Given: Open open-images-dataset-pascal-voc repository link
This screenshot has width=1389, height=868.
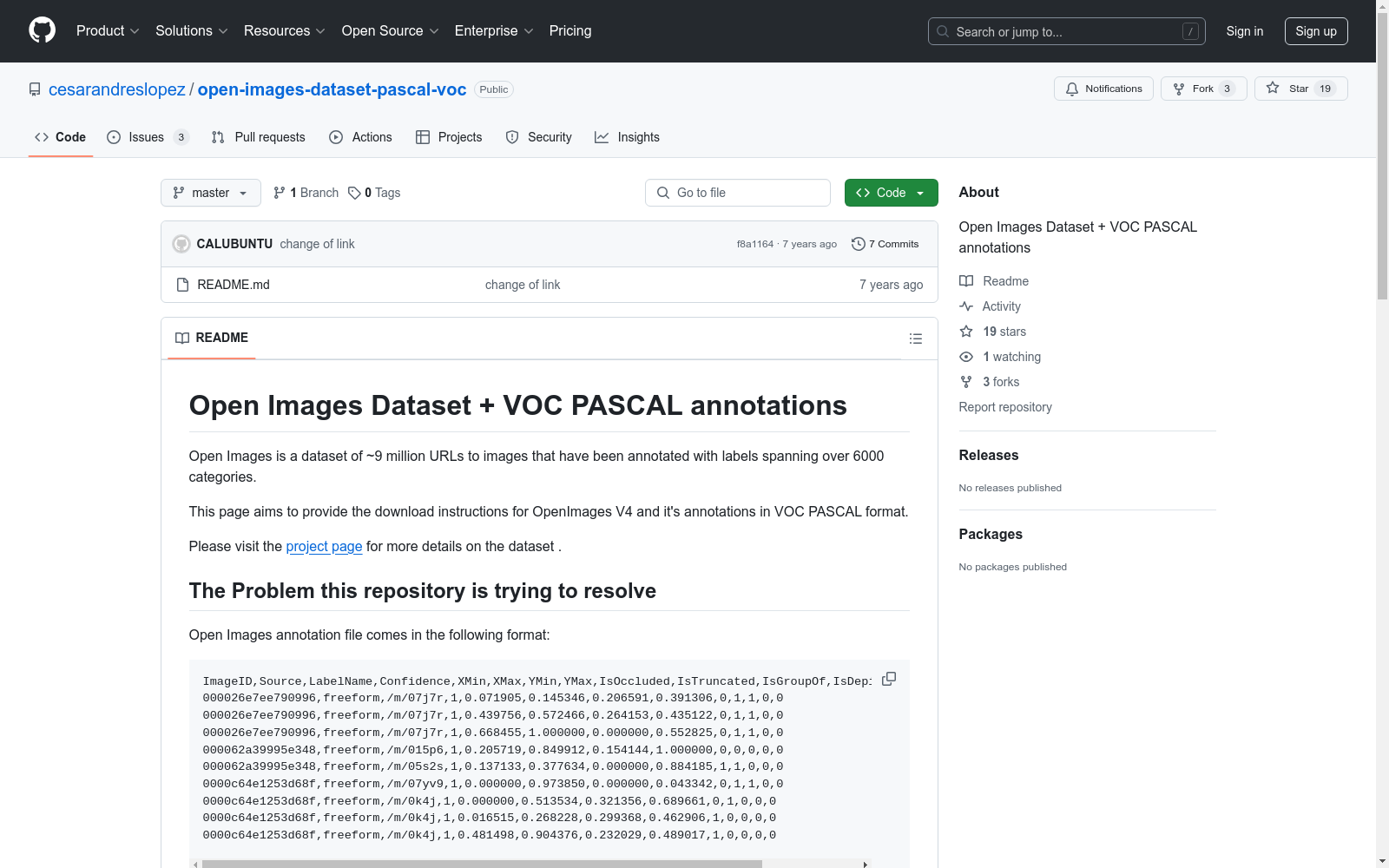Looking at the screenshot, I should point(332,89).
